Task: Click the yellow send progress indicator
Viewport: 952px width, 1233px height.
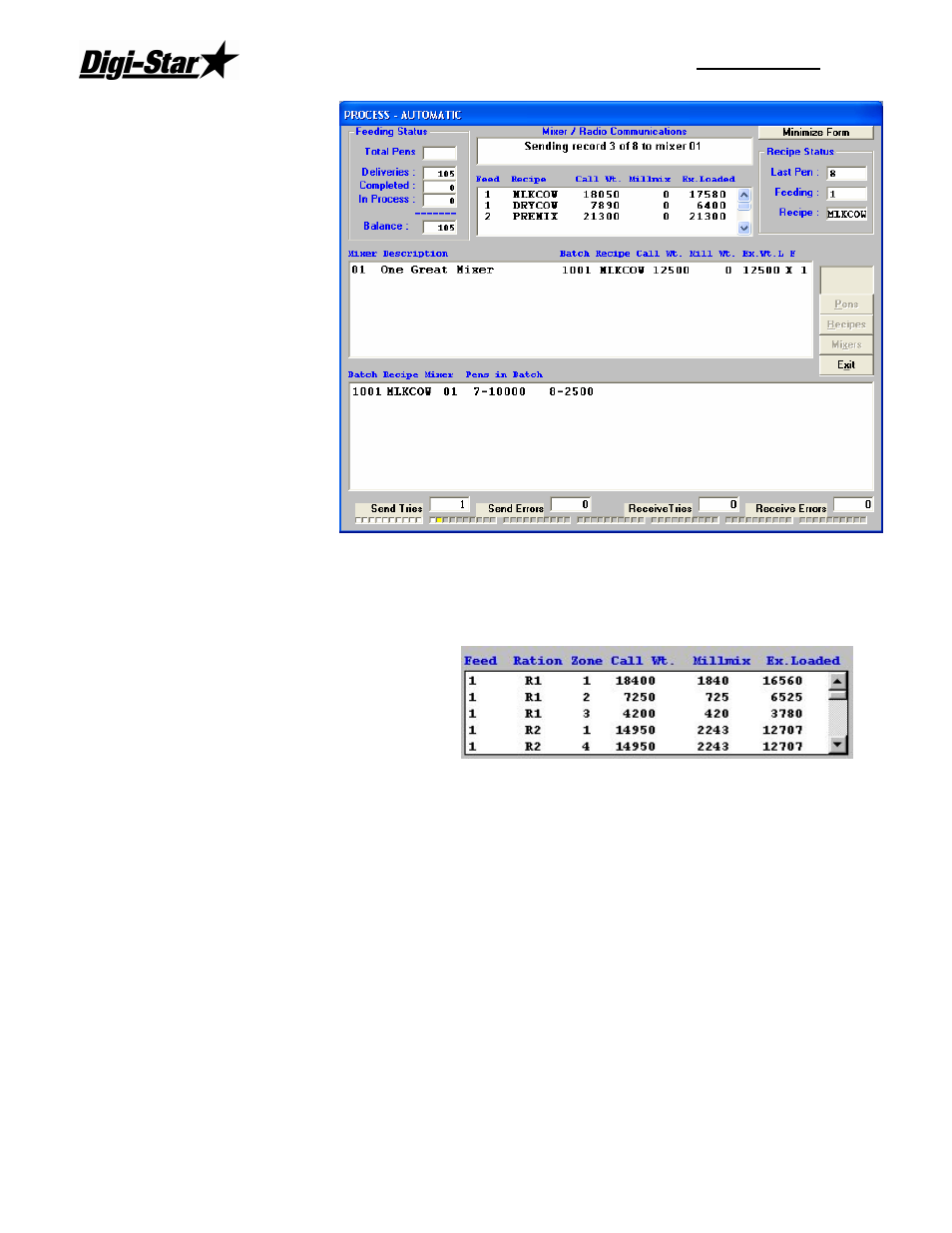Action: (438, 520)
